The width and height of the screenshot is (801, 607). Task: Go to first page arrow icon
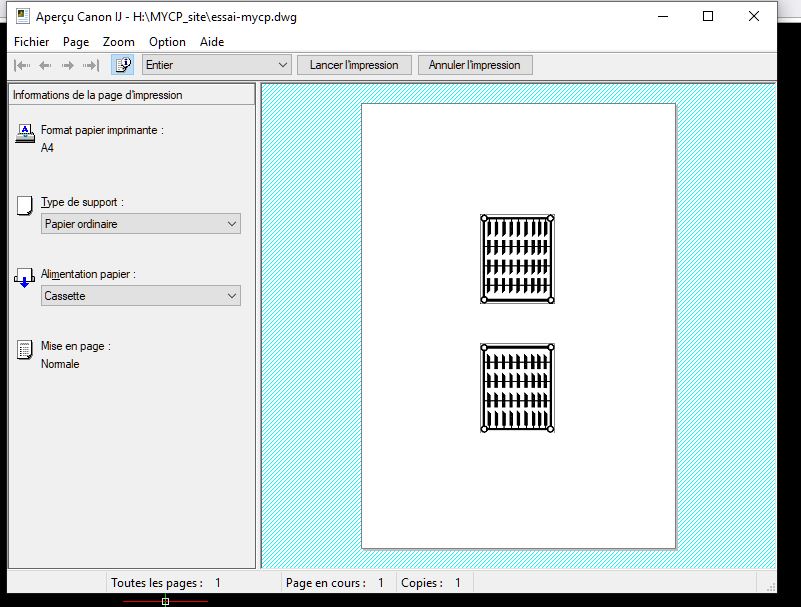[22, 65]
